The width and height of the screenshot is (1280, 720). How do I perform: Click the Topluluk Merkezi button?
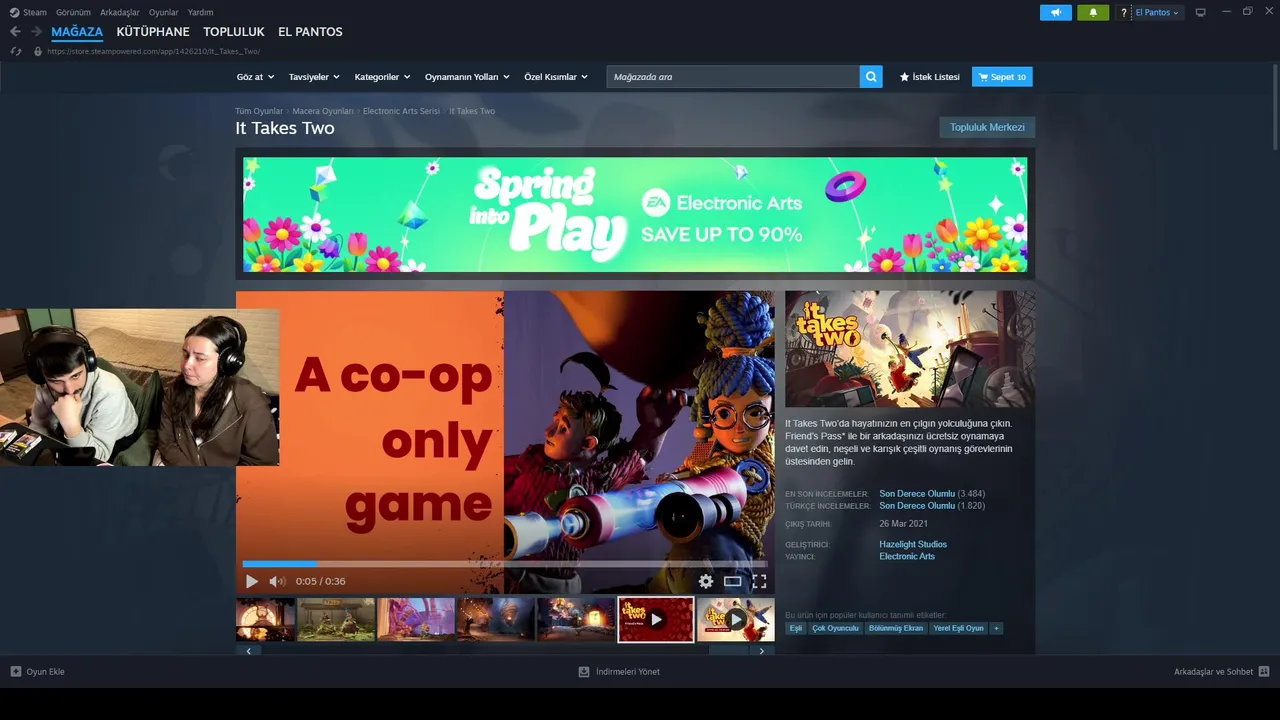click(987, 127)
